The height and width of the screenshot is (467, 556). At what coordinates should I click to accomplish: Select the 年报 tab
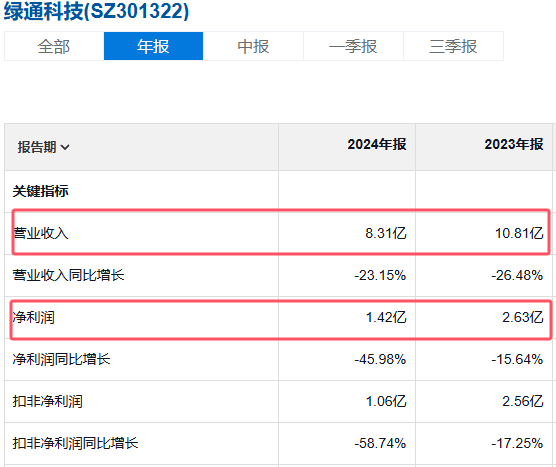pyautogui.click(x=153, y=46)
